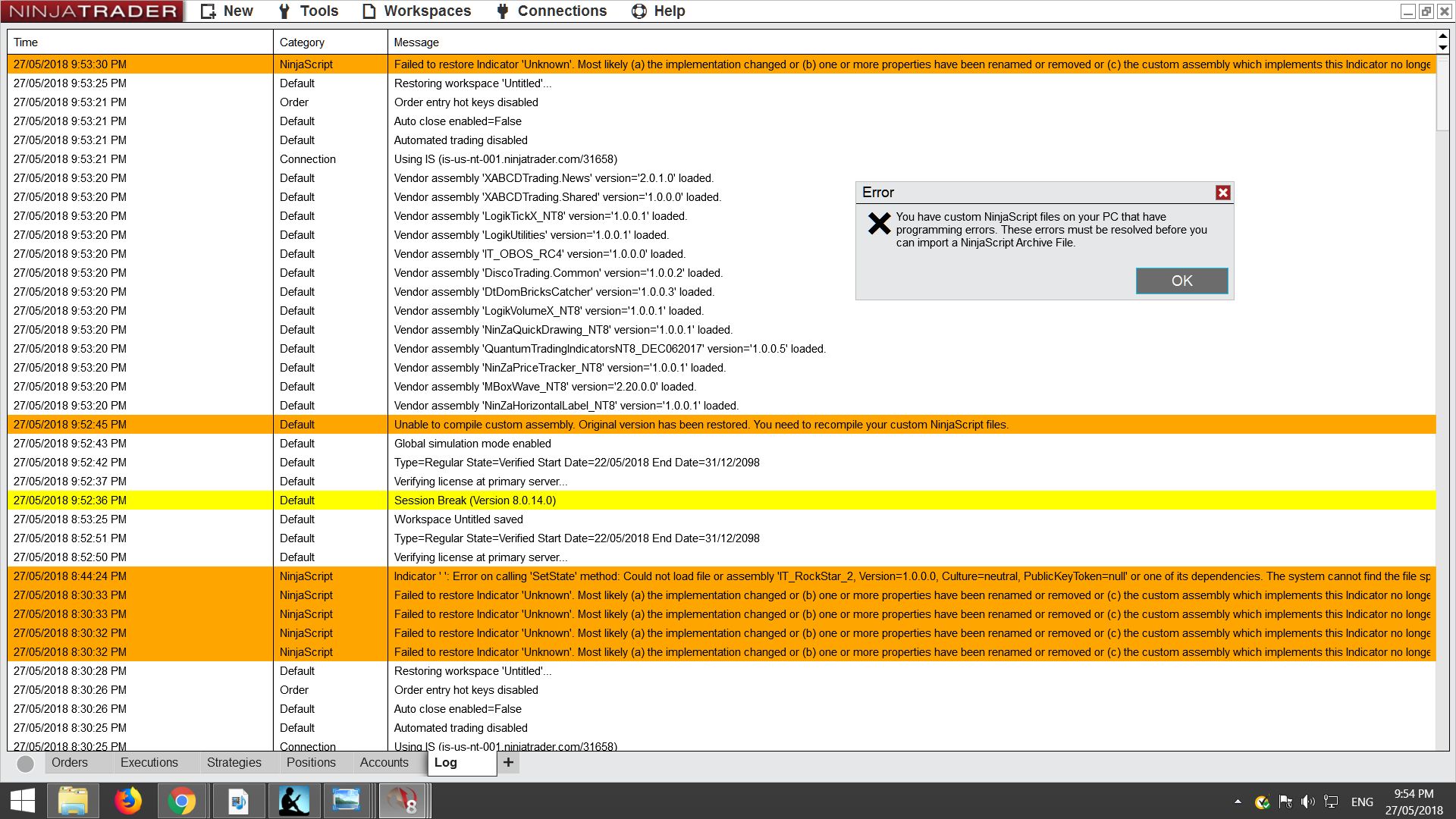The width and height of the screenshot is (1456, 819).
Task: Switch to the Executions tab
Action: tap(149, 763)
